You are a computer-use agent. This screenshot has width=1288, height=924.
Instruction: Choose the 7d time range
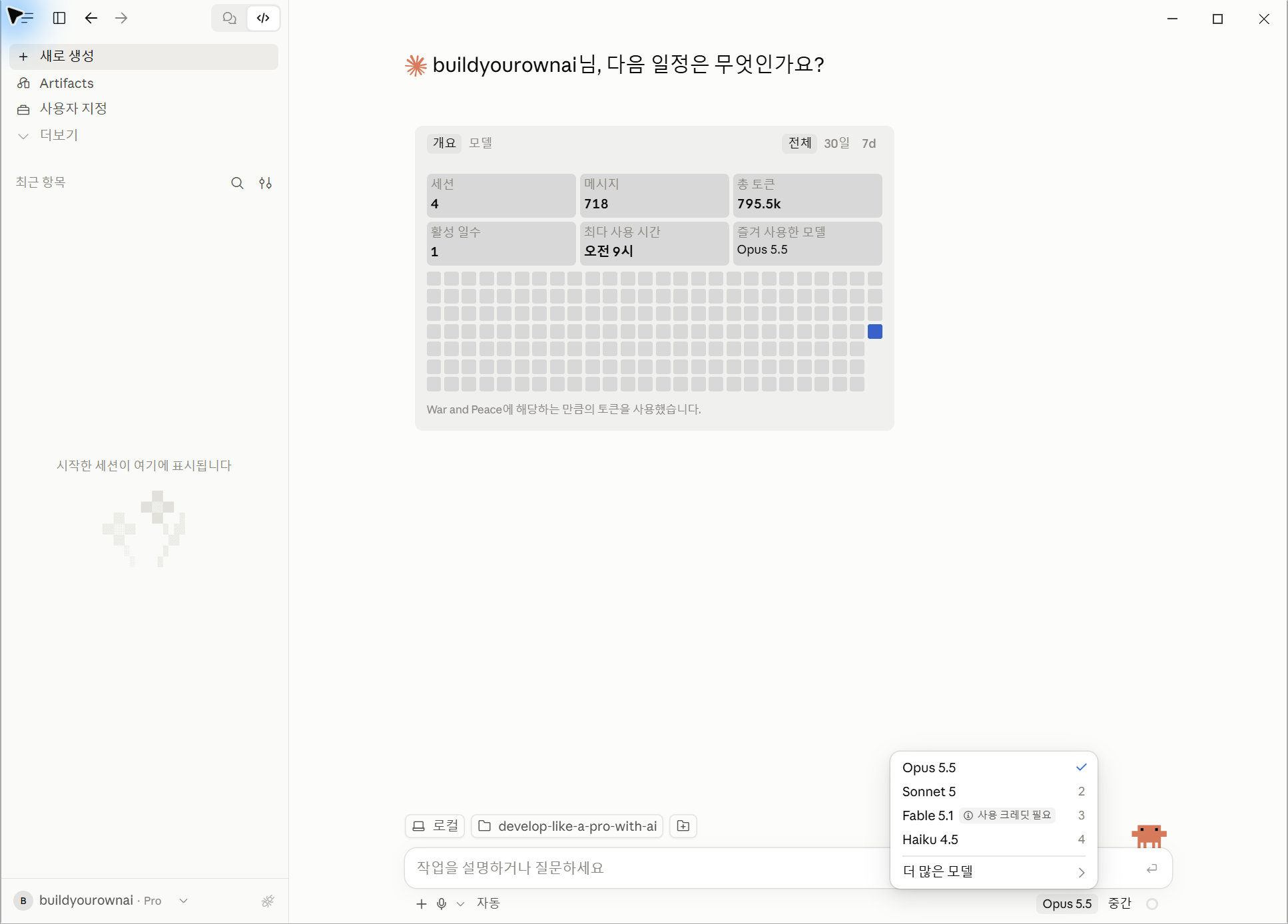868,143
